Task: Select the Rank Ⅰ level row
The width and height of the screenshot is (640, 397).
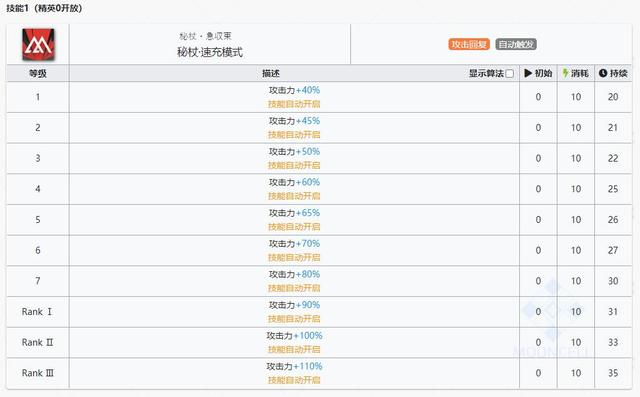Action: coord(319,312)
